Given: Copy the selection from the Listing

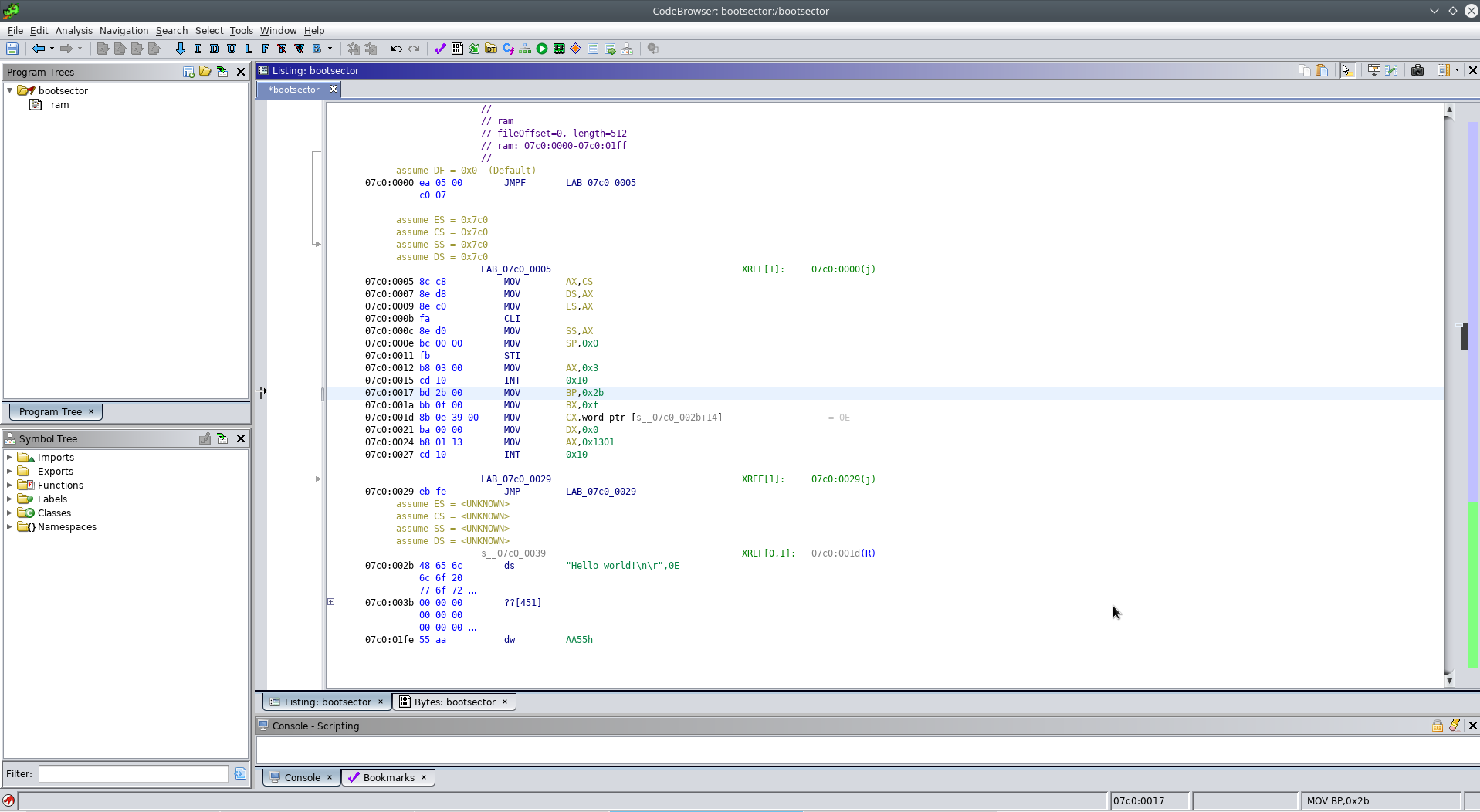Looking at the screenshot, I should [x=1303, y=69].
